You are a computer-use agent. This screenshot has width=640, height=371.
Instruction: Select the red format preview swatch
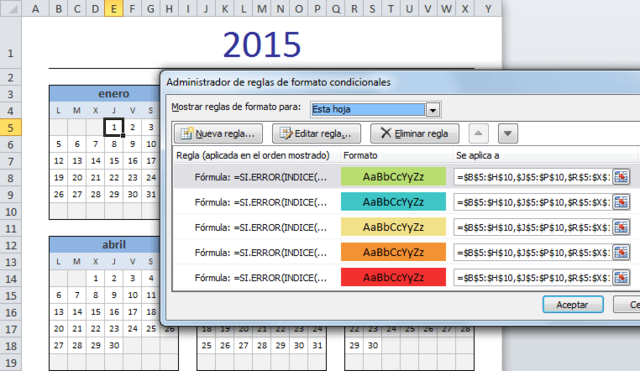393,278
